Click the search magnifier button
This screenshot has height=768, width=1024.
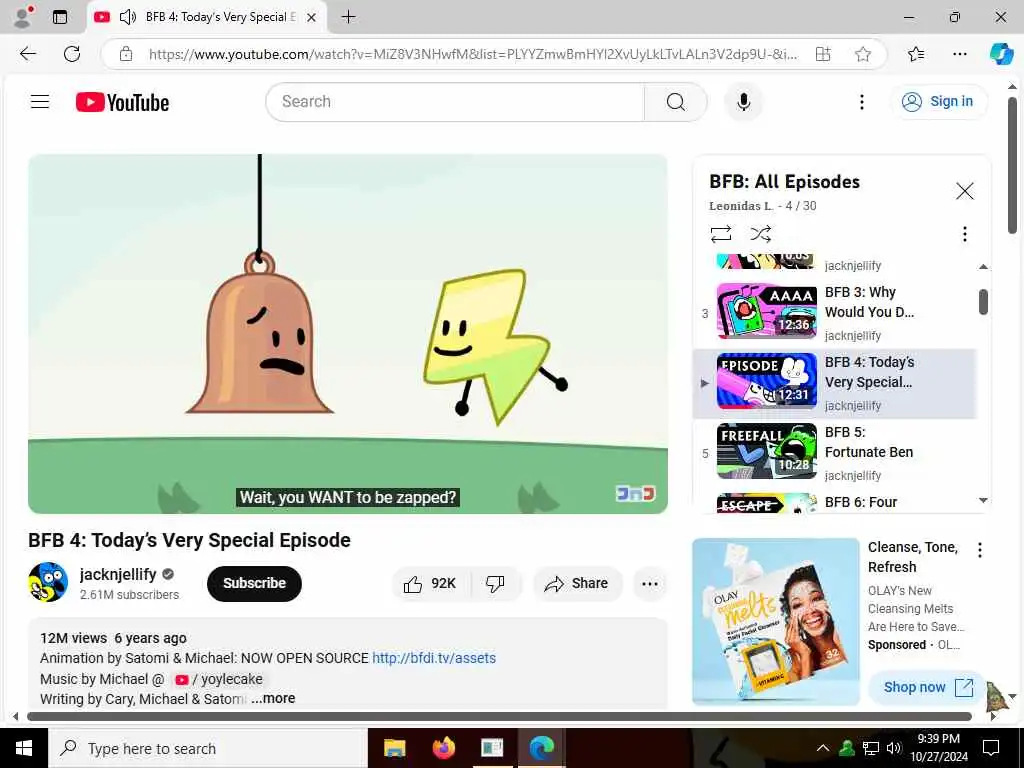[675, 102]
